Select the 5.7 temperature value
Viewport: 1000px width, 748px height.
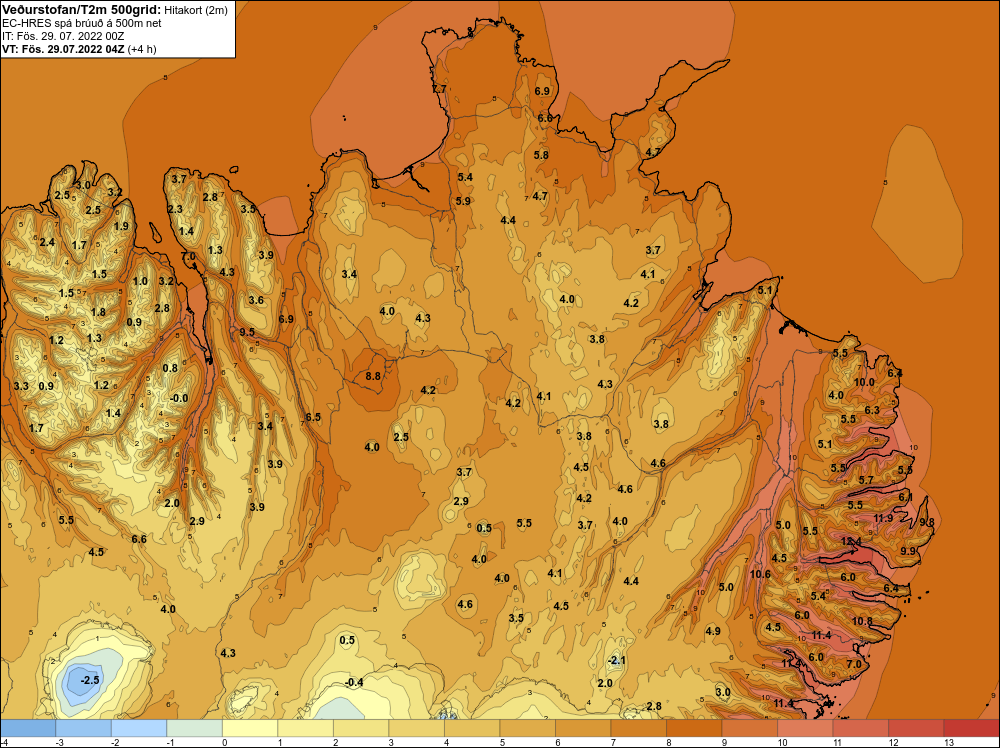[x=866, y=480]
